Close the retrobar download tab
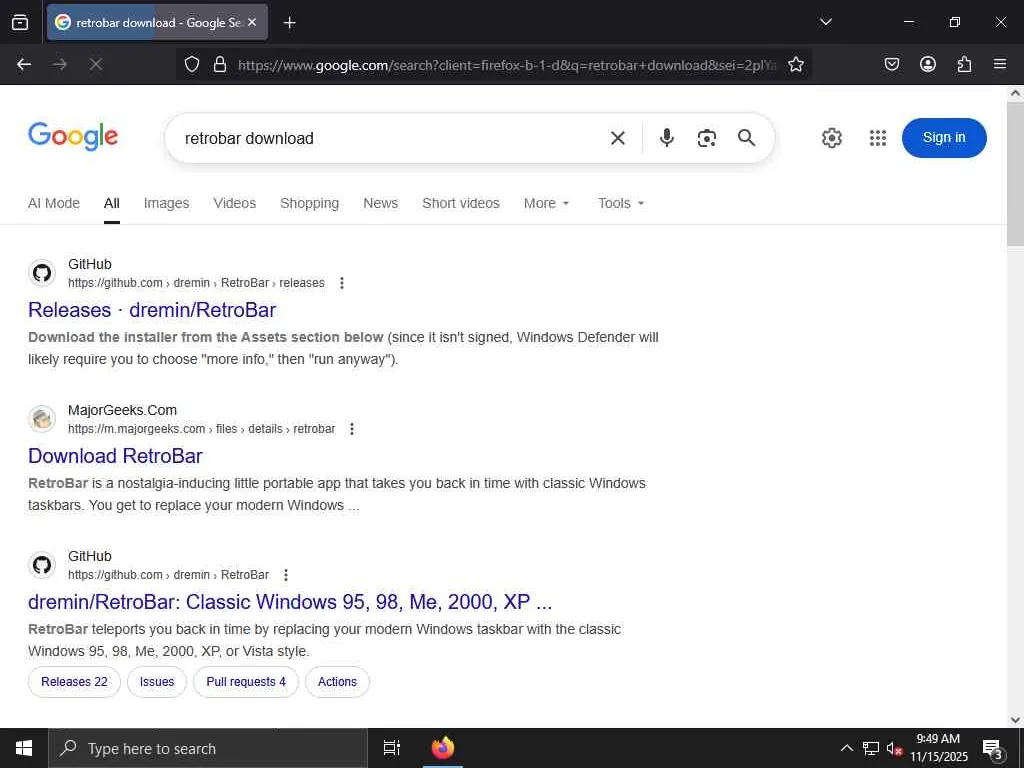 click(x=252, y=22)
